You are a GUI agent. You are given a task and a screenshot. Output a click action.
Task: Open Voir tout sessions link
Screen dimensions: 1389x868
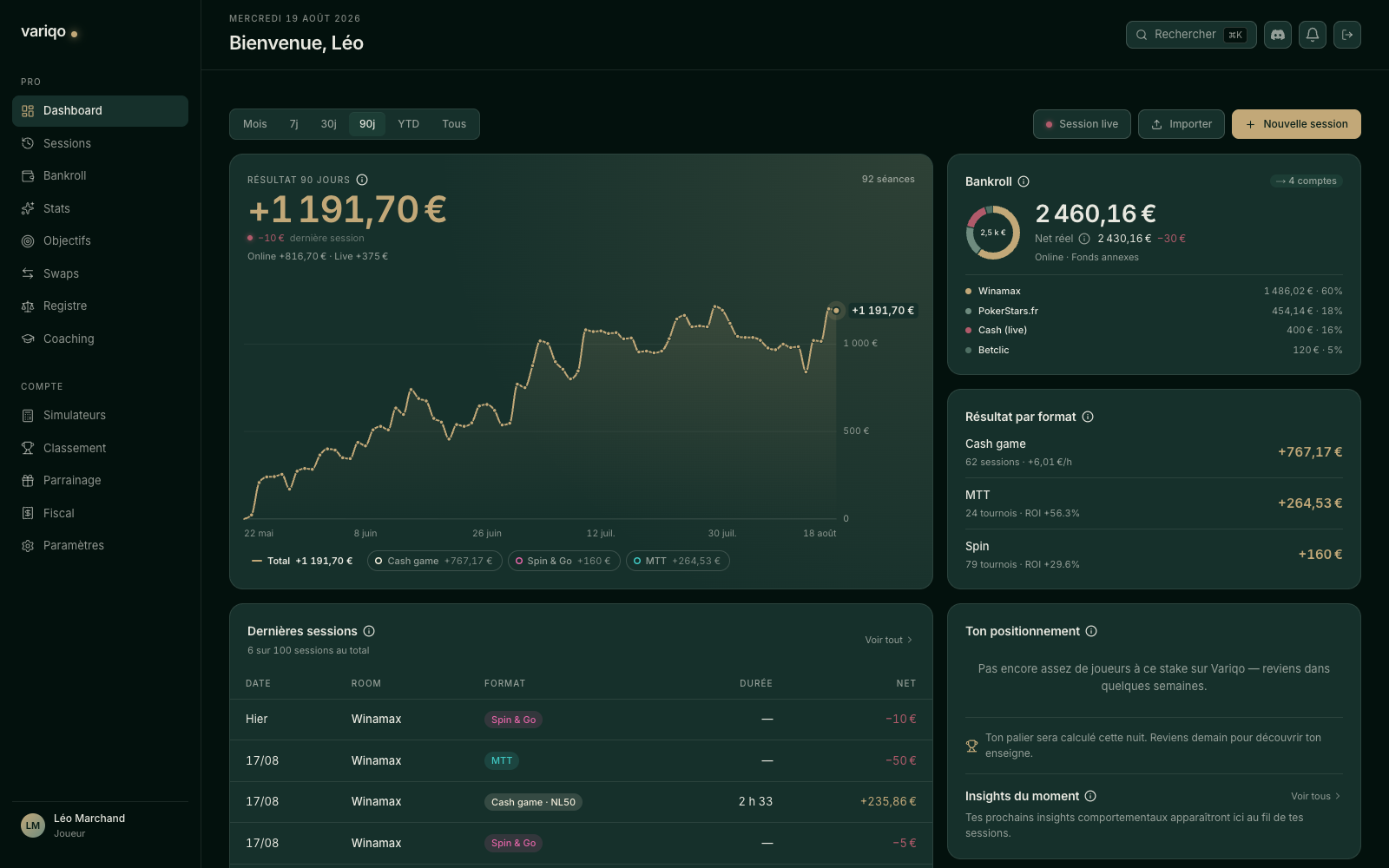(x=889, y=640)
